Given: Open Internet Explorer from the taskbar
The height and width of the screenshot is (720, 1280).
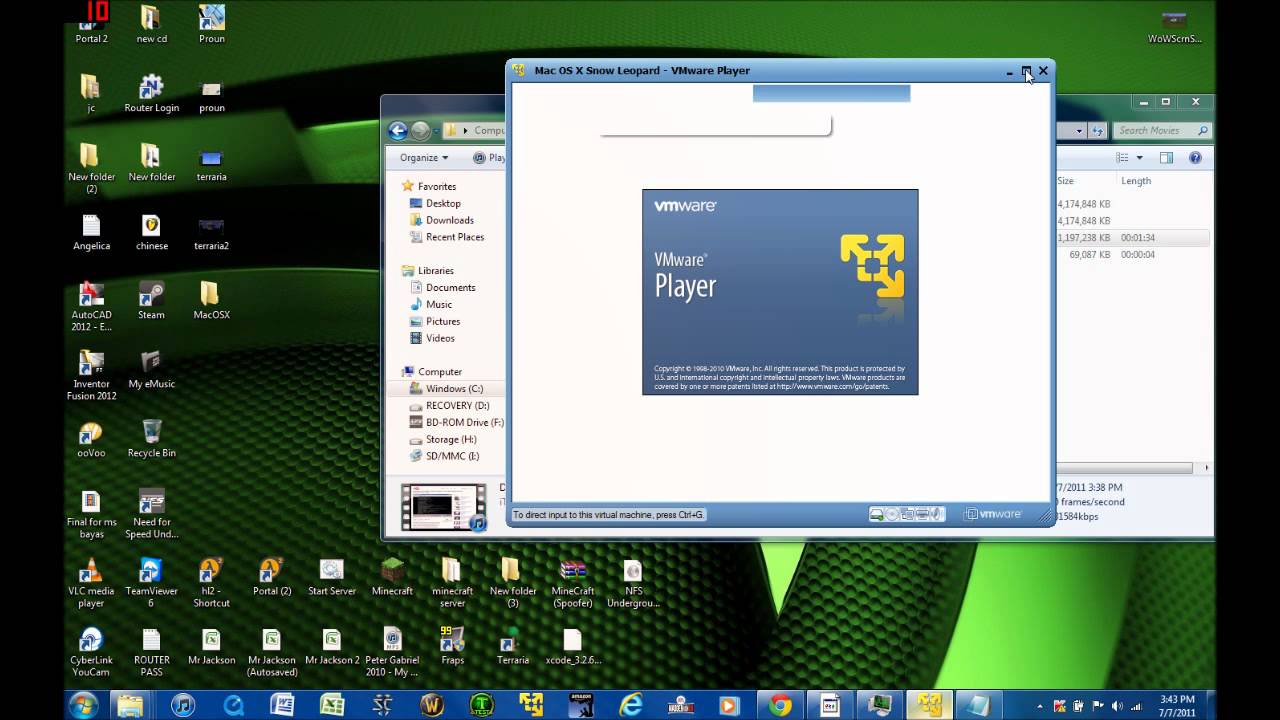Looking at the screenshot, I should (x=631, y=705).
